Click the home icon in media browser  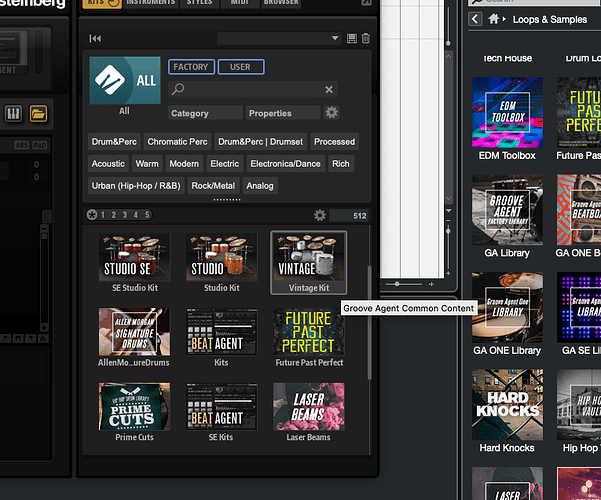(x=494, y=18)
